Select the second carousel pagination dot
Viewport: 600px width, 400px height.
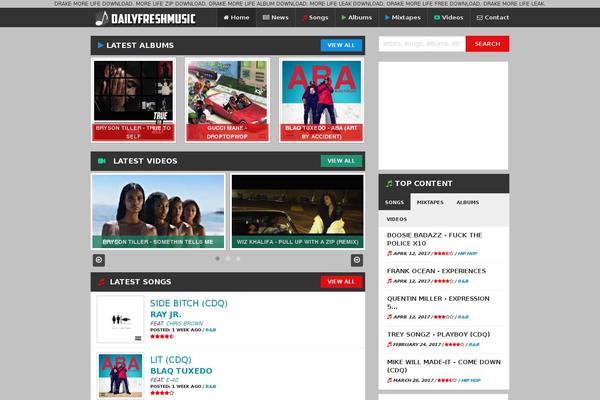pyautogui.click(x=228, y=259)
